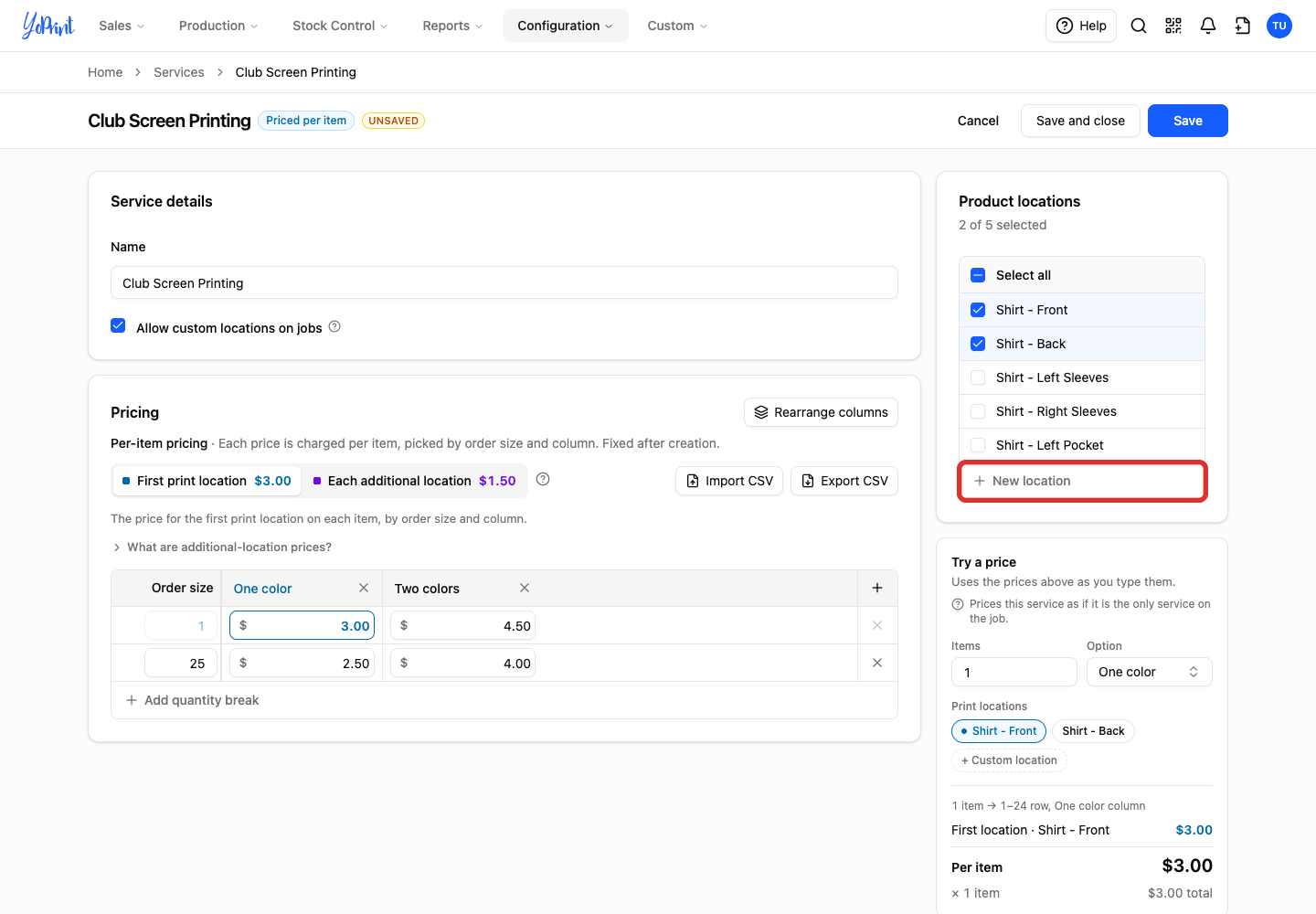
Task: Click the new document icon in header
Action: 1243,26
